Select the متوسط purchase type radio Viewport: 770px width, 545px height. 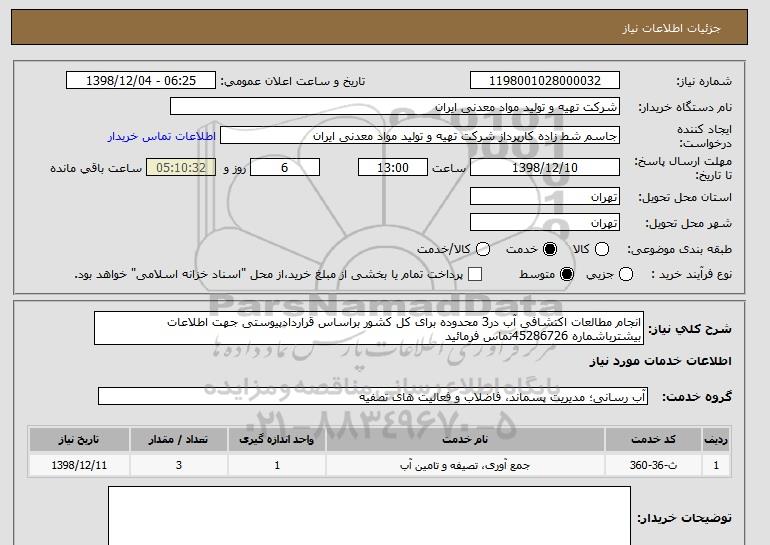click(x=567, y=274)
